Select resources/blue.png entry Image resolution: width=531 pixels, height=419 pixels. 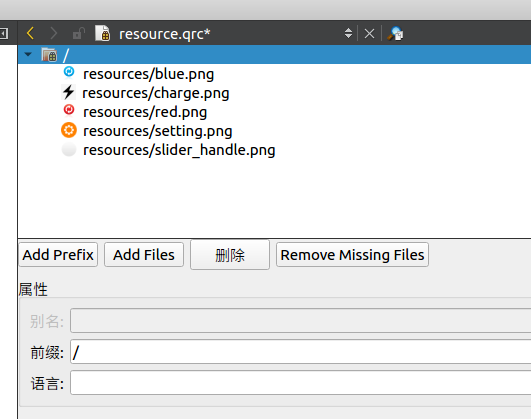pos(148,74)
